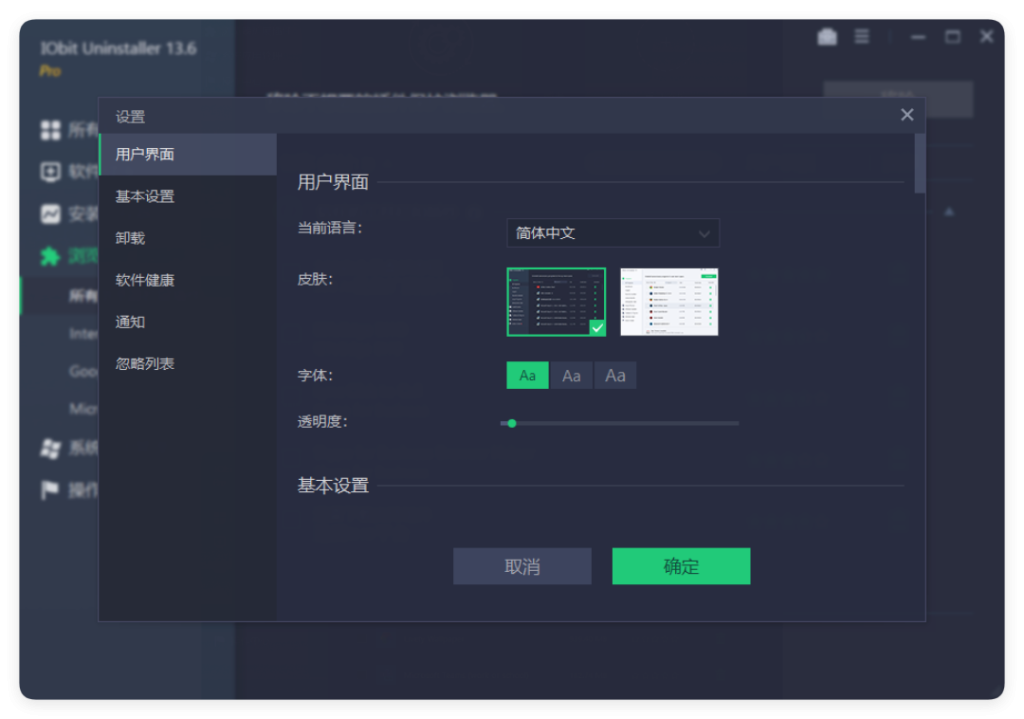Click the 透明度 transparency slider track
1024x719 pixels.
click(x=620, y=423)
